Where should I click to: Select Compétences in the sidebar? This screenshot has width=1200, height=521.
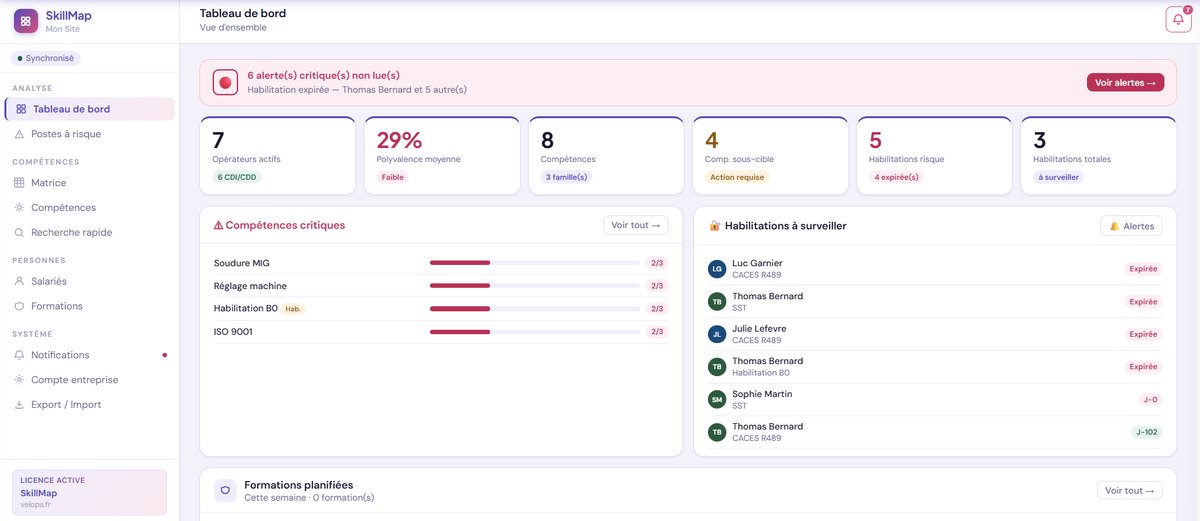(x=90, y=208)
